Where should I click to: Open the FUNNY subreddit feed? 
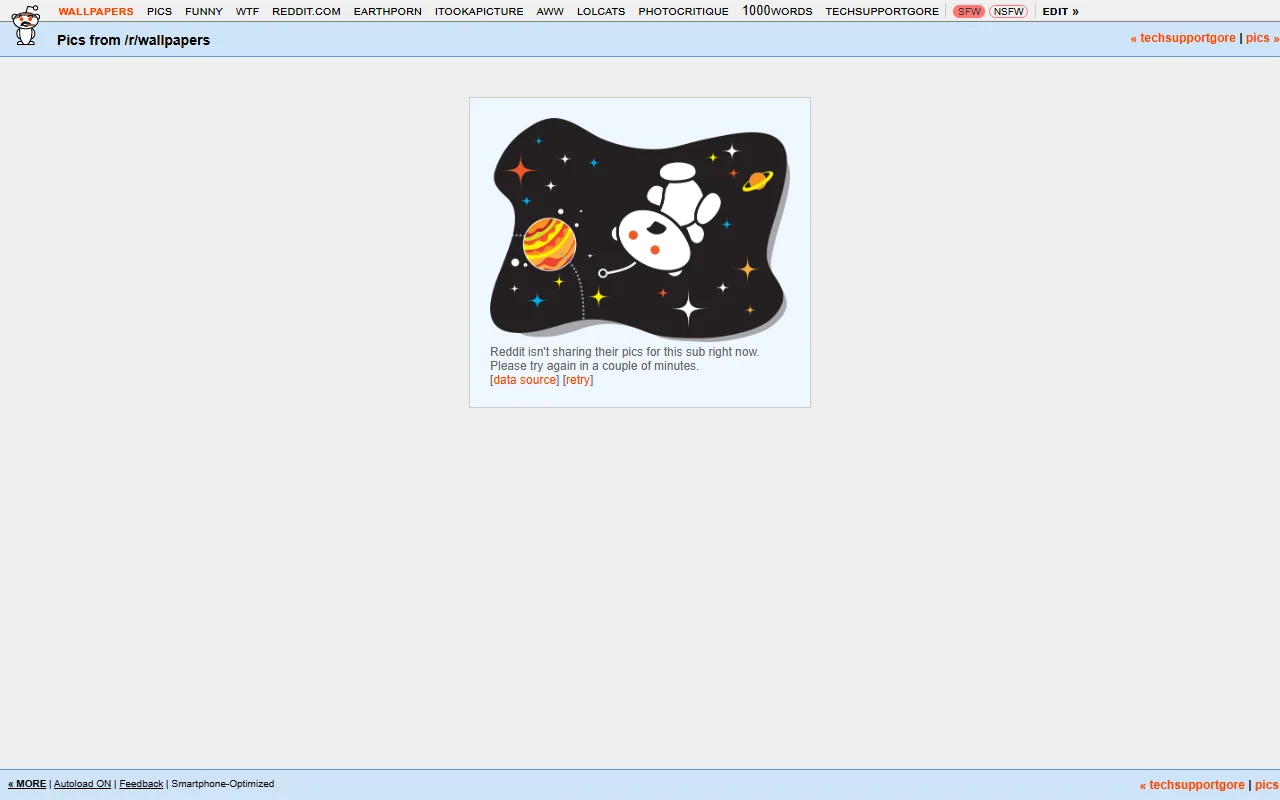click(x=203, y=11)
